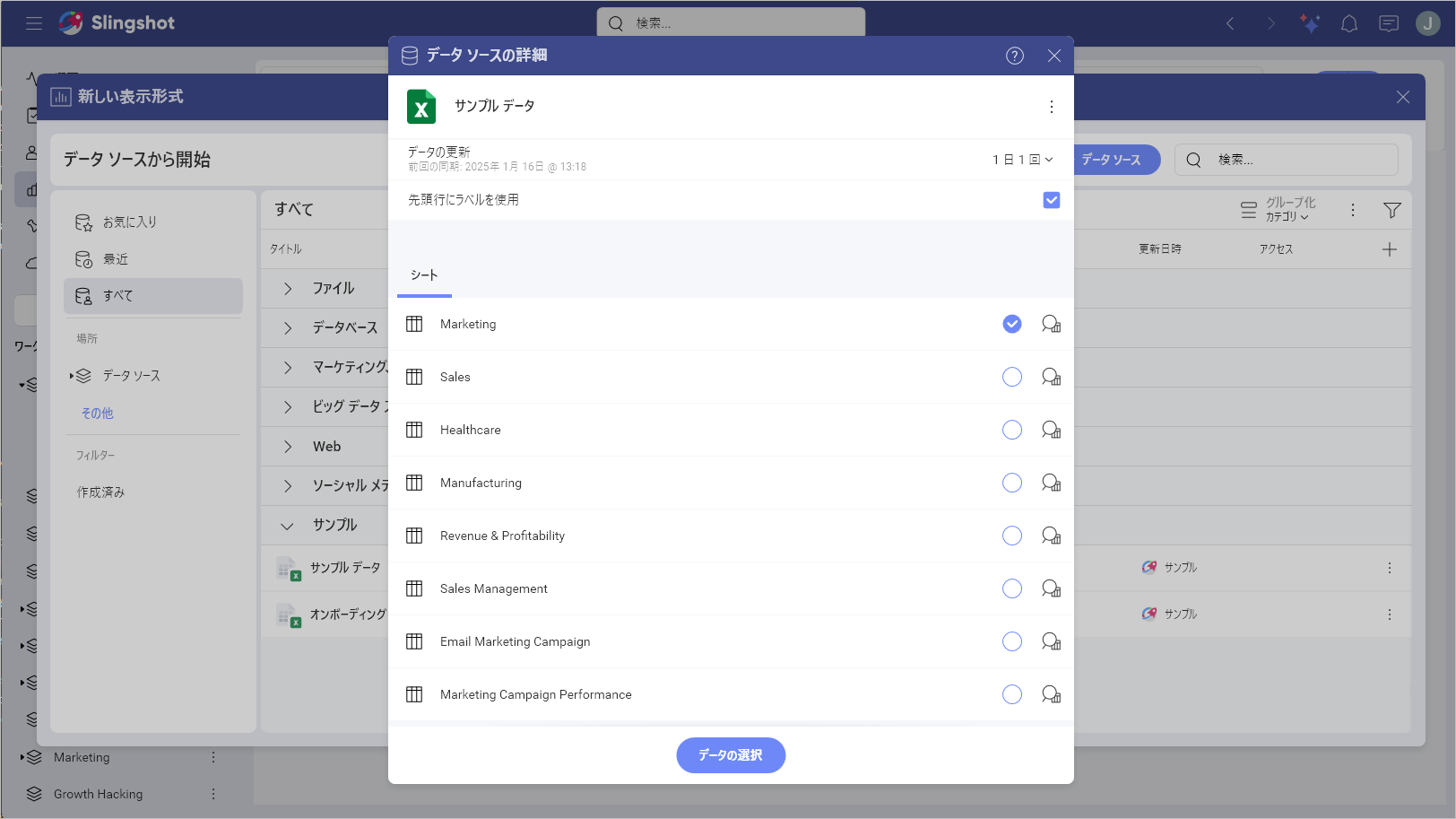Open the chat messages icon
Screen dimensions: 1456x819
pos(1389,23)
